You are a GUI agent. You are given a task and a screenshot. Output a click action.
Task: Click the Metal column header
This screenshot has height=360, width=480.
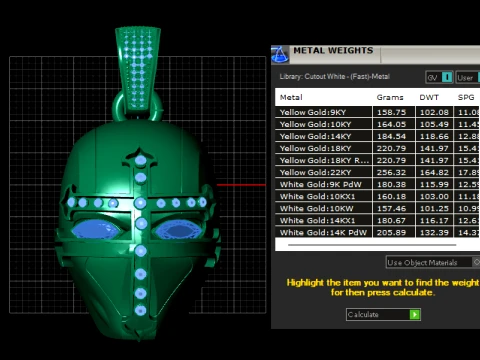pos(291,97)
